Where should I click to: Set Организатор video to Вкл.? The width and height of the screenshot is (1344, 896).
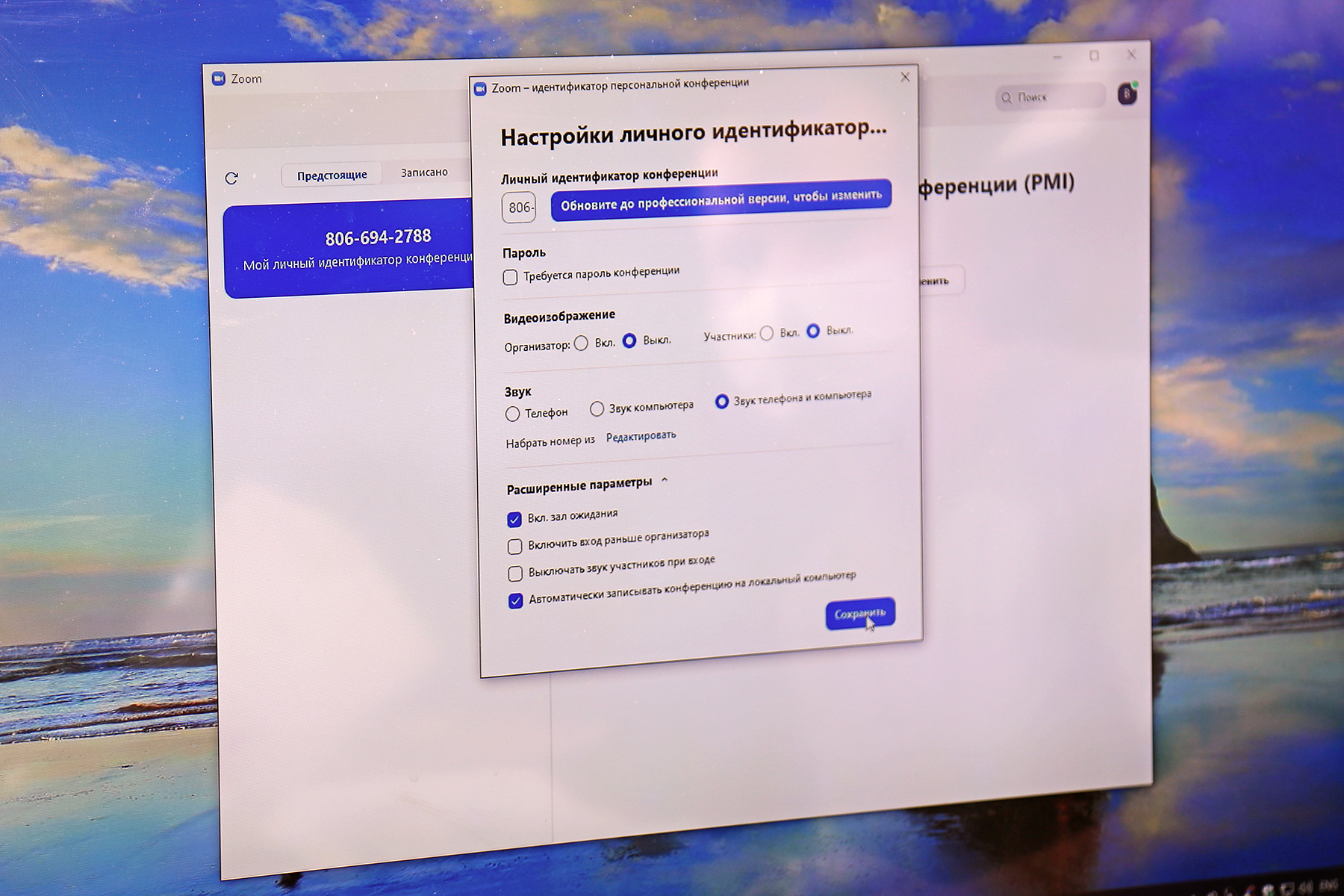[x=581, y=343]
